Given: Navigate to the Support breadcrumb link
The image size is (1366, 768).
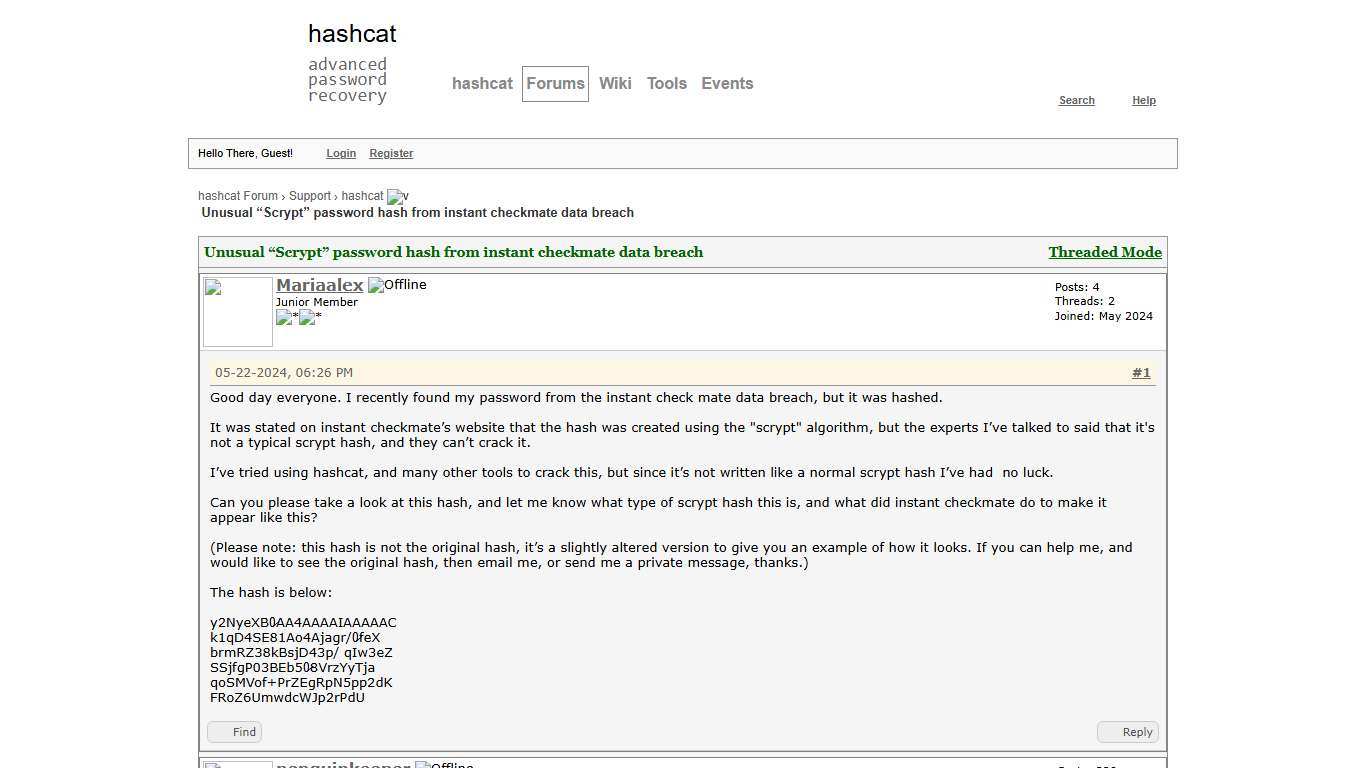Looking at the screenshot, I should pos(310,196).
